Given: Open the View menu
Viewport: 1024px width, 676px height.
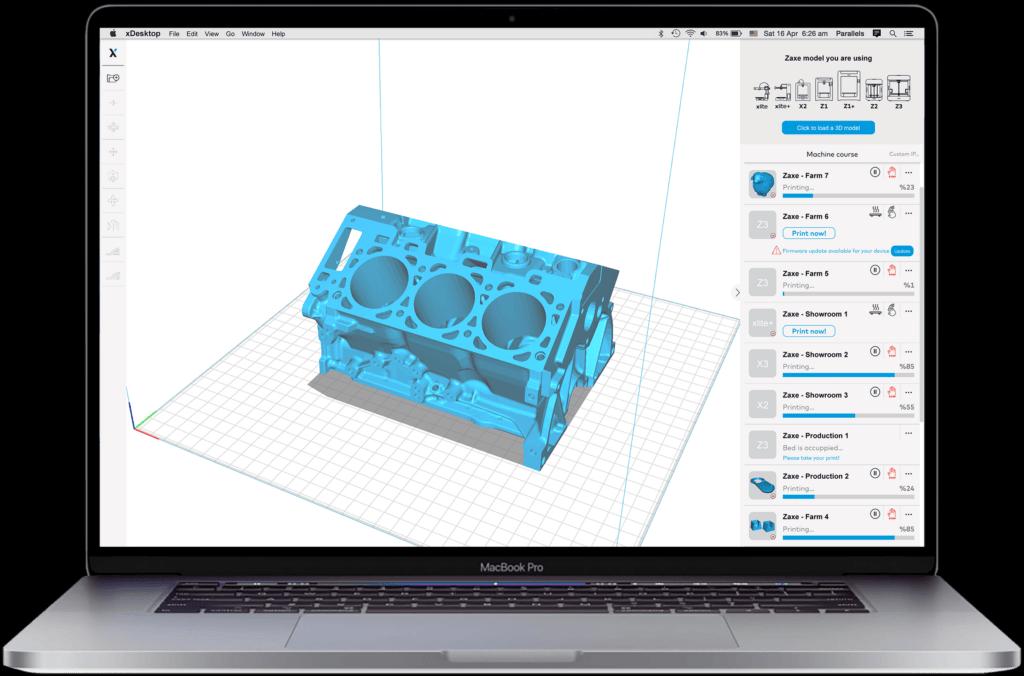Looking at the screenshot, I should click(x=211, y=34).
